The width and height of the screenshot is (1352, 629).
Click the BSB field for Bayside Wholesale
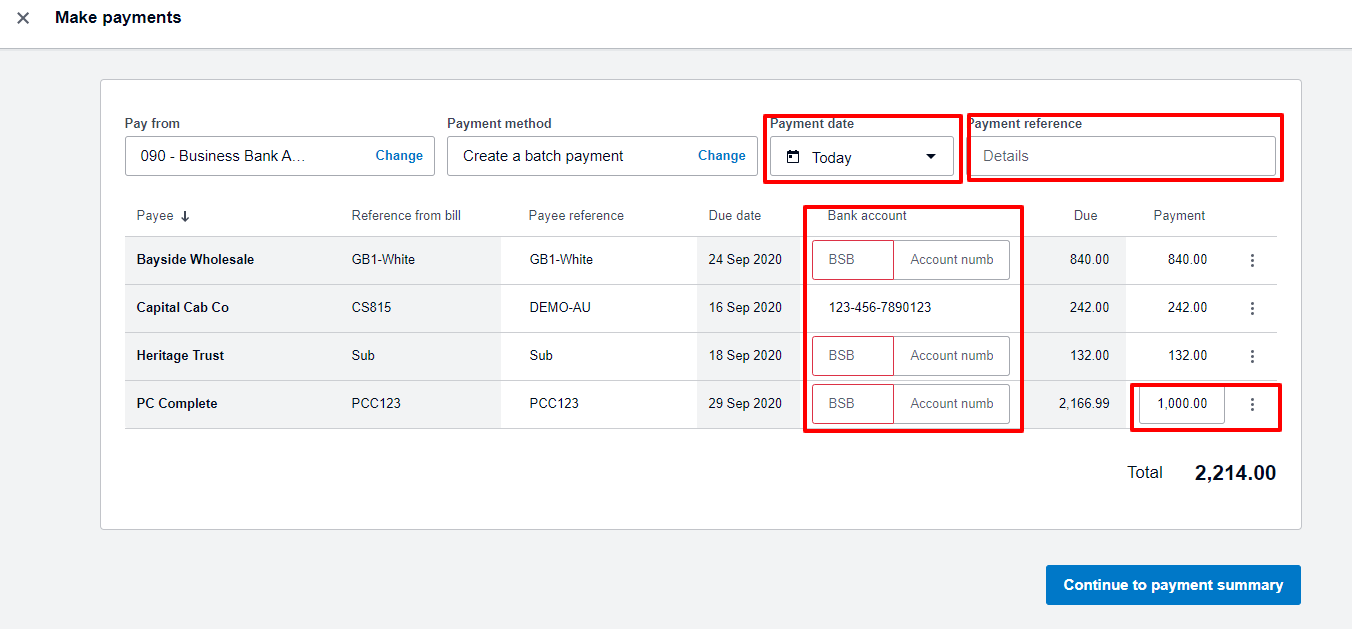[852, 259]
